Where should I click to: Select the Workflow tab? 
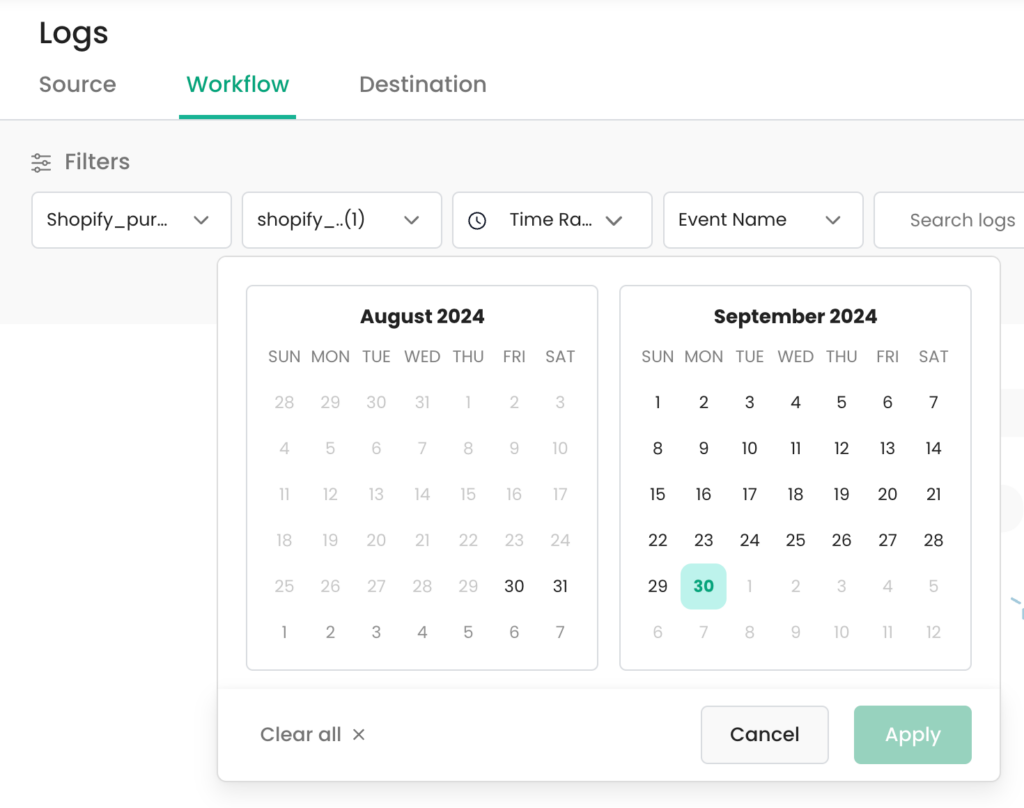click(237, 84)
